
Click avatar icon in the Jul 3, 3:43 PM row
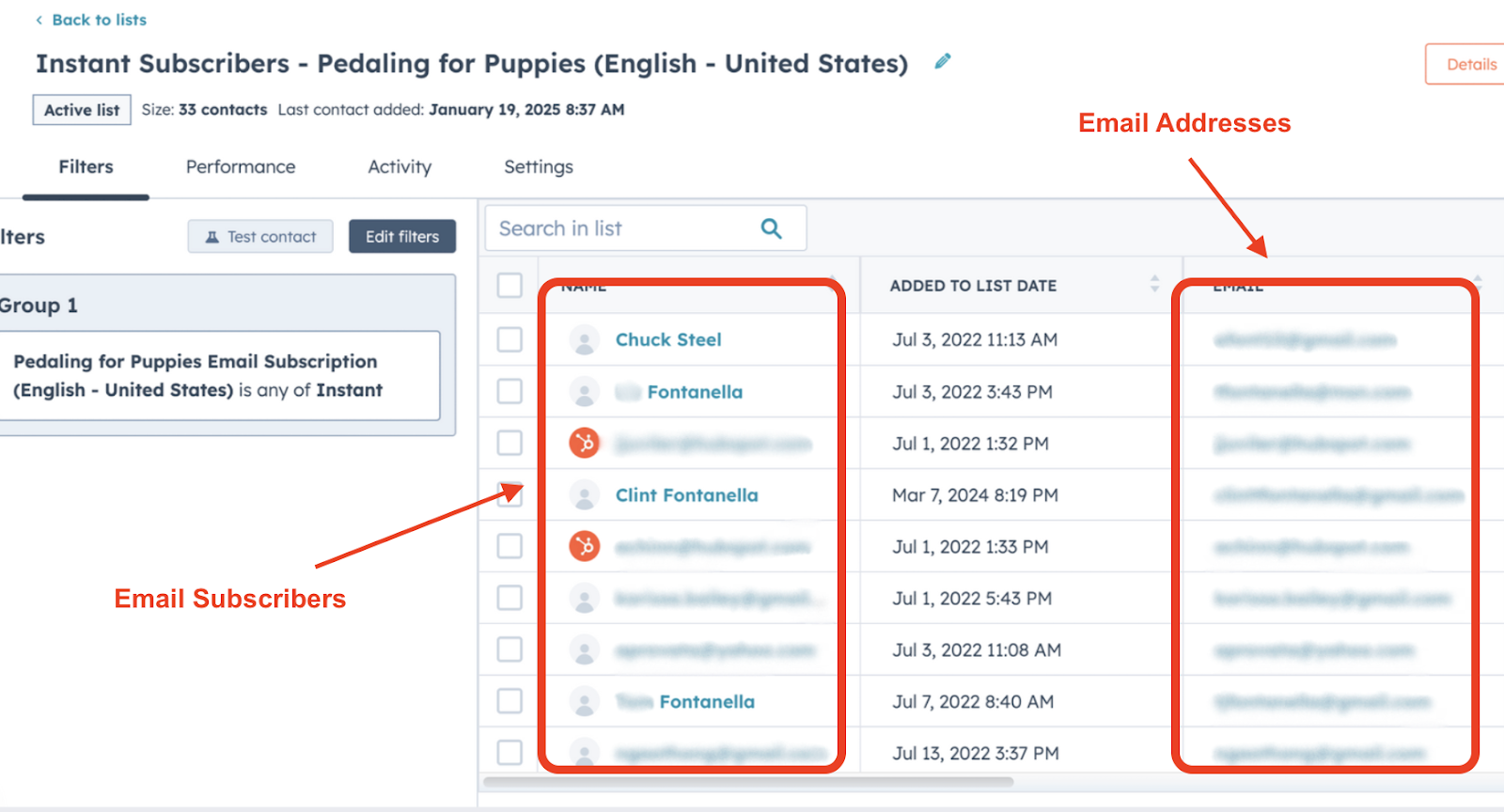pos(585,392)
